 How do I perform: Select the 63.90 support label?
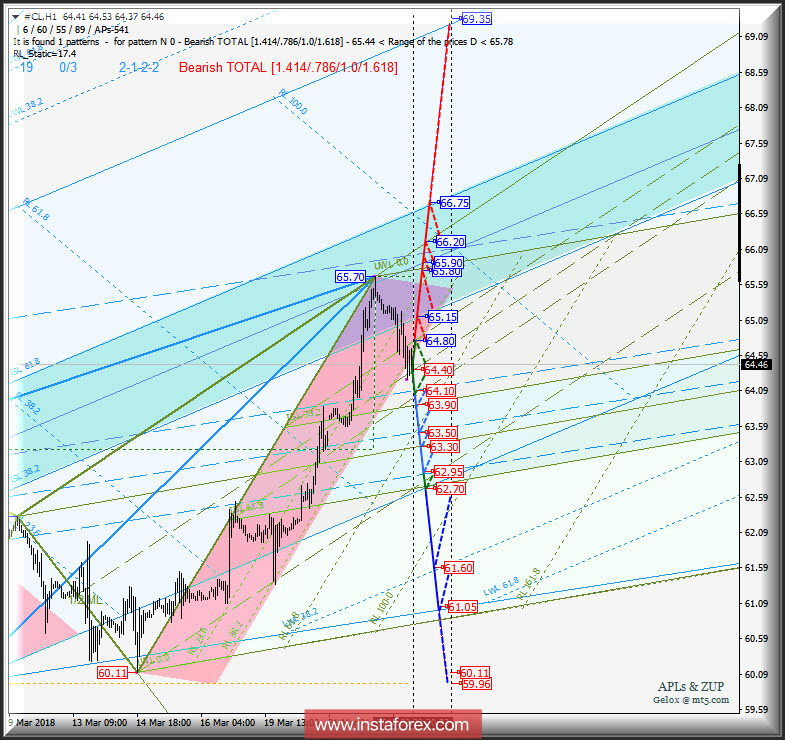(x=443, y=405)
